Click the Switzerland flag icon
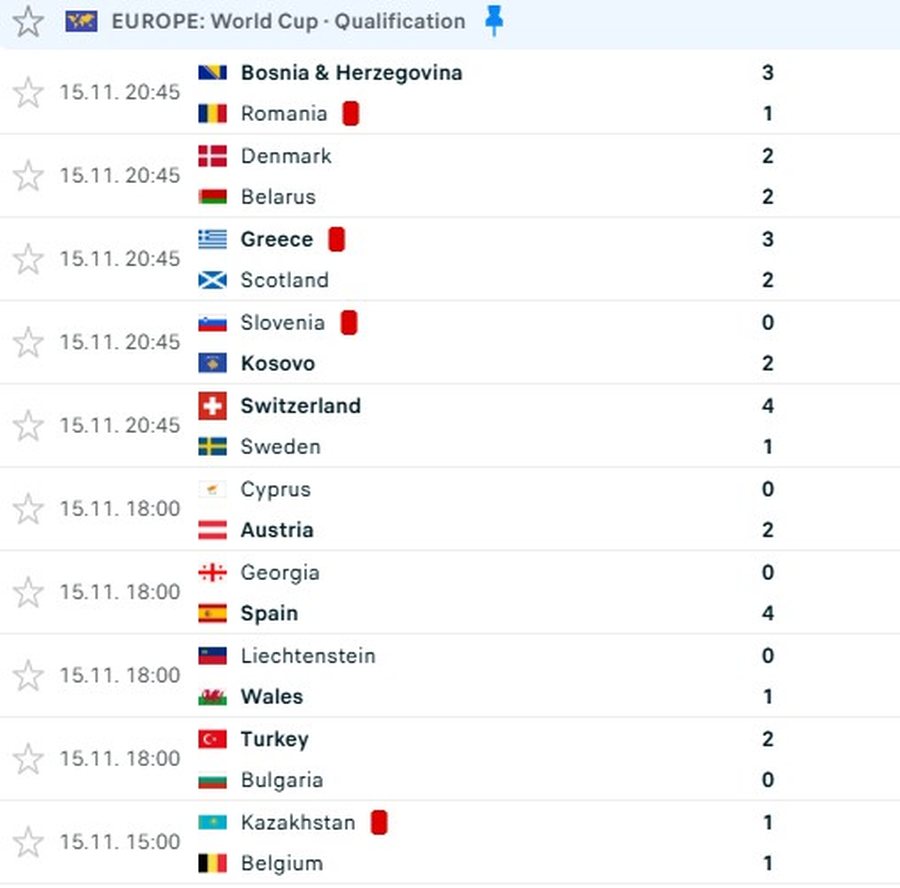Screen dimensions: 900x888 click(x=212, y=406)
